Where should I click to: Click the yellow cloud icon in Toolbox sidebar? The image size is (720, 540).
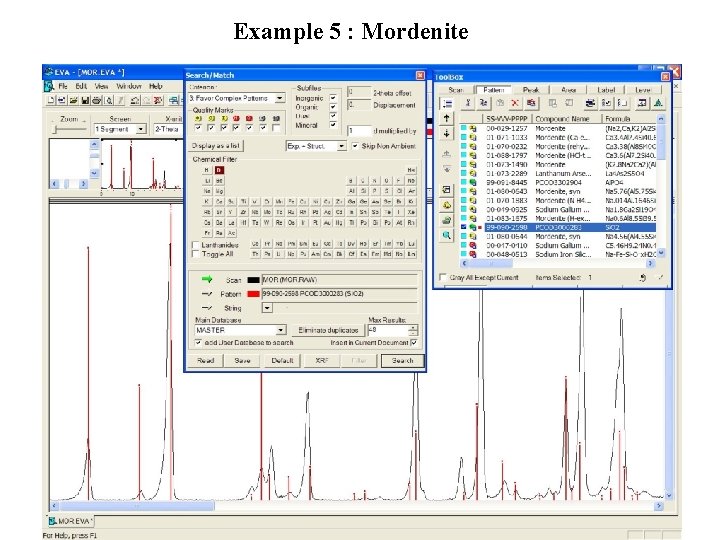[x=446, y=205]
